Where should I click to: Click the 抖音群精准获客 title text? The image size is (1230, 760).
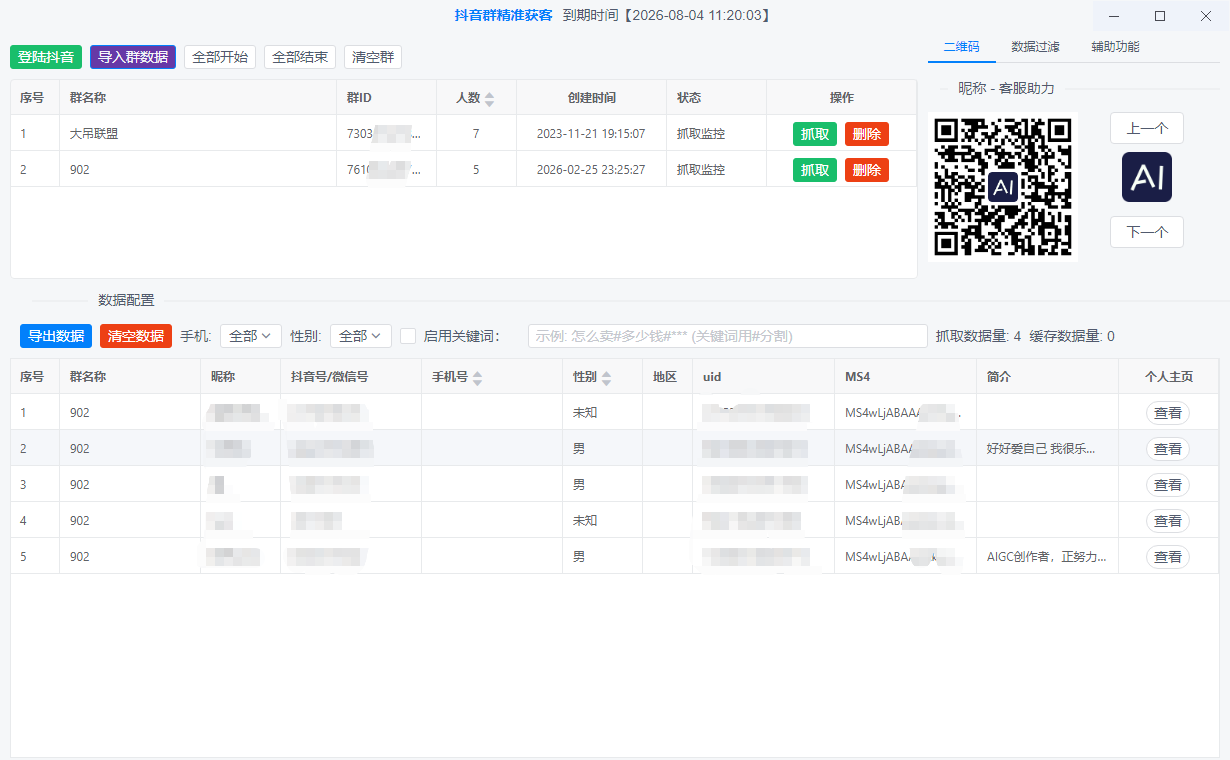(x=503, y=15)
